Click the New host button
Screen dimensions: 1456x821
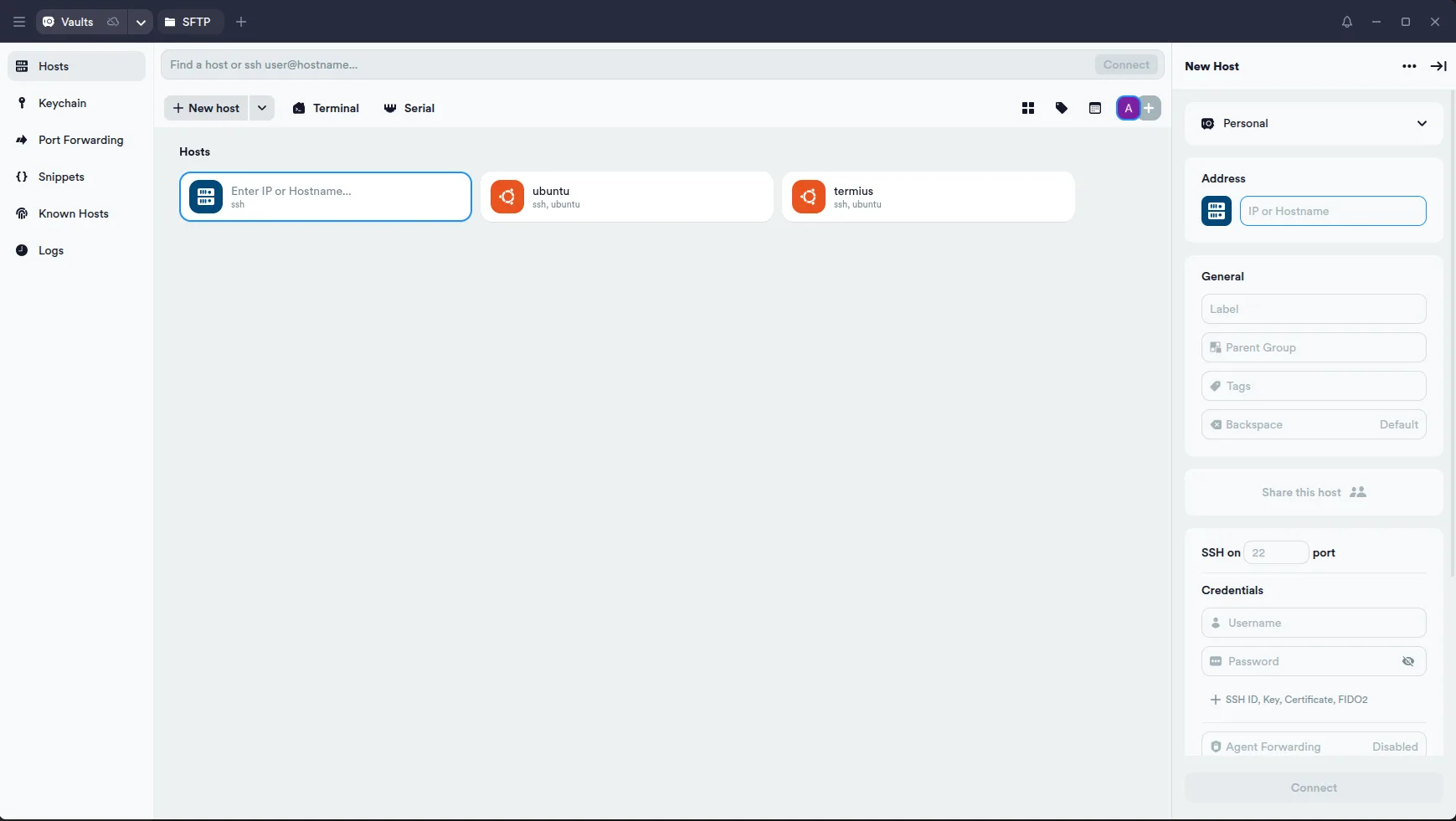206,108
